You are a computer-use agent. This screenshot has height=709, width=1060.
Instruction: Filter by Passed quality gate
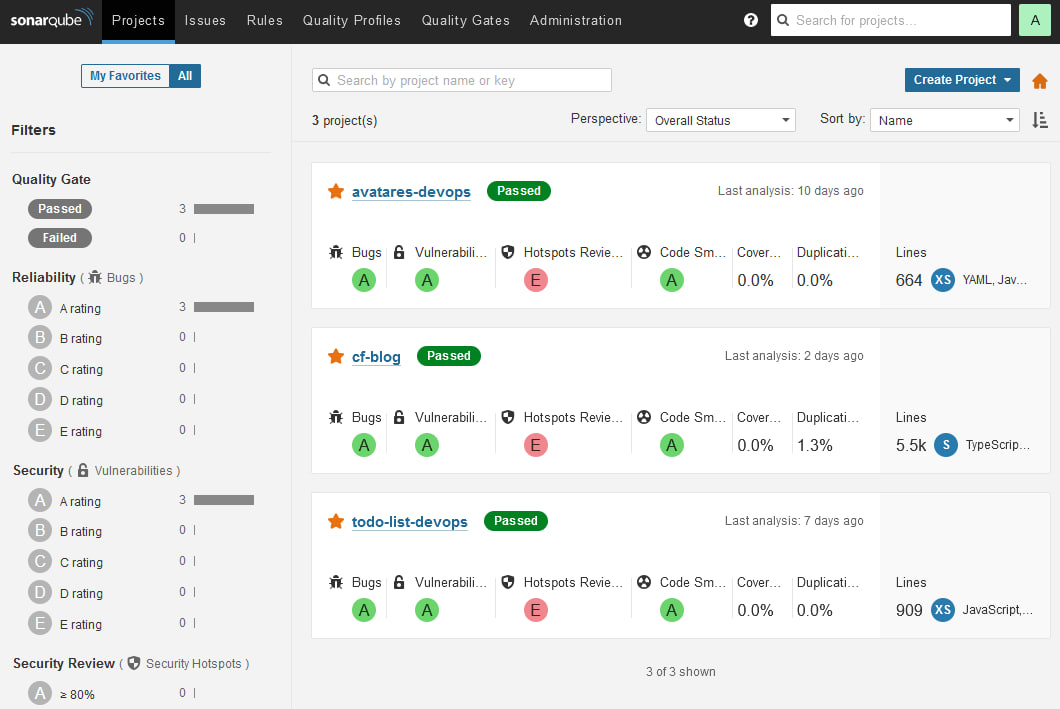(59, 209)
